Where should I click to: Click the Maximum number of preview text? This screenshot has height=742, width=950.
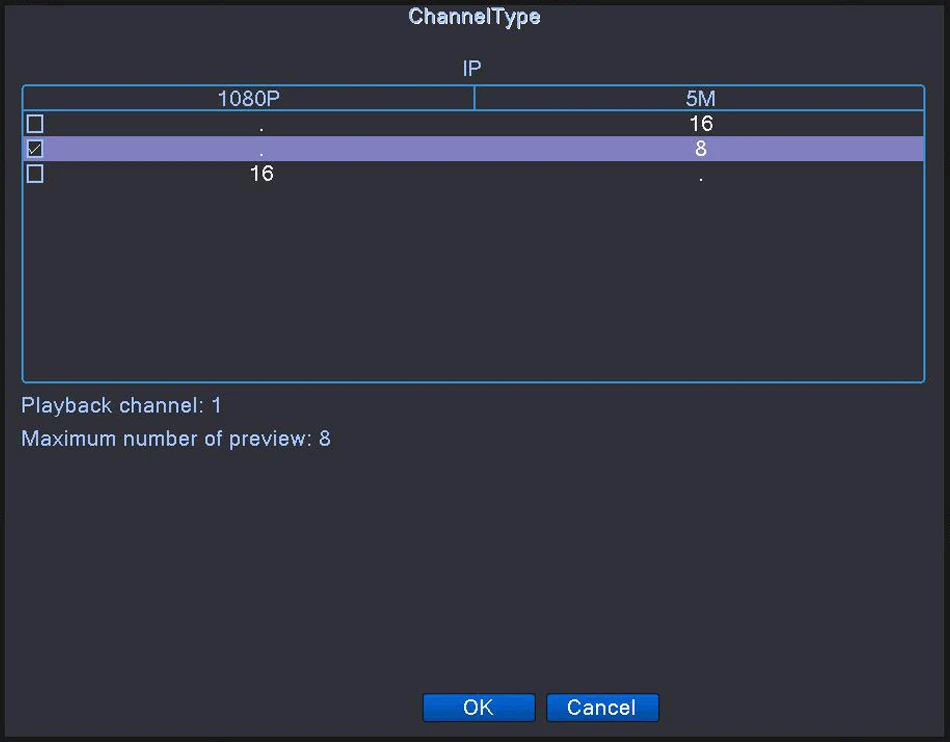(x=175, y=438)
